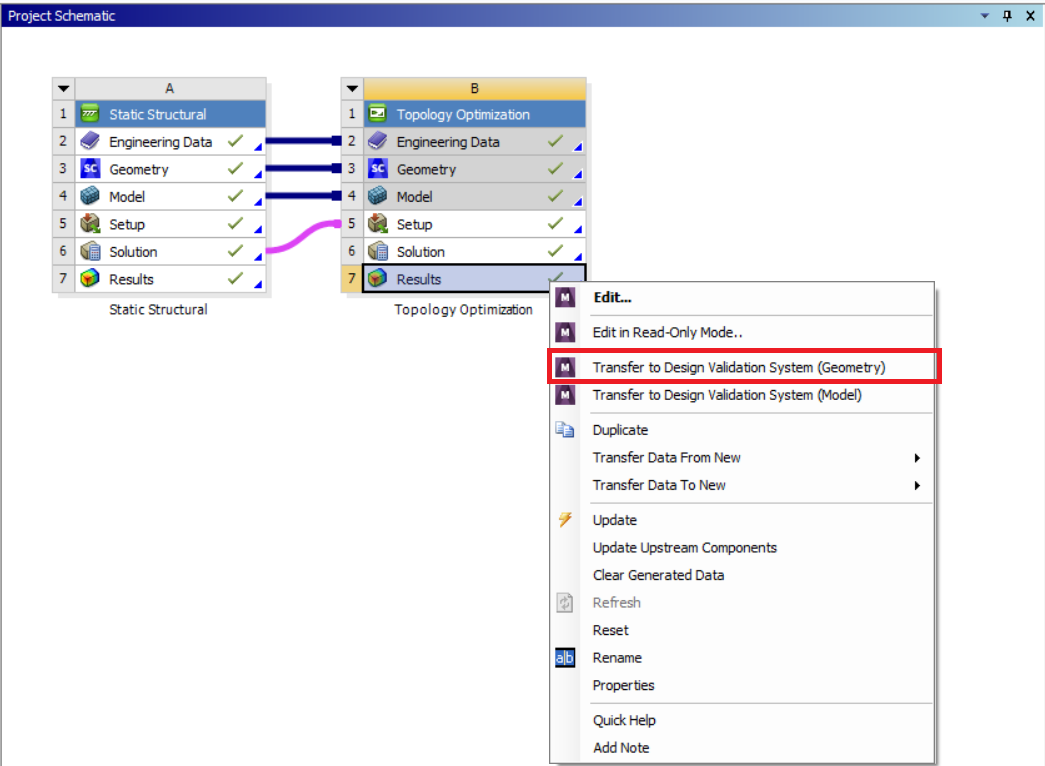Click the Results icon in system A
1045x766 pixels.
pyautogui.click(x=90, y=279)
